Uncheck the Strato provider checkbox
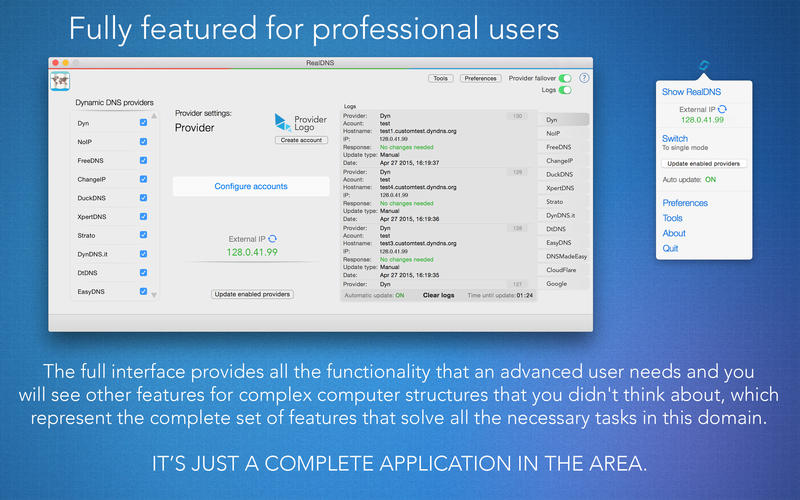 pos(143,235)
